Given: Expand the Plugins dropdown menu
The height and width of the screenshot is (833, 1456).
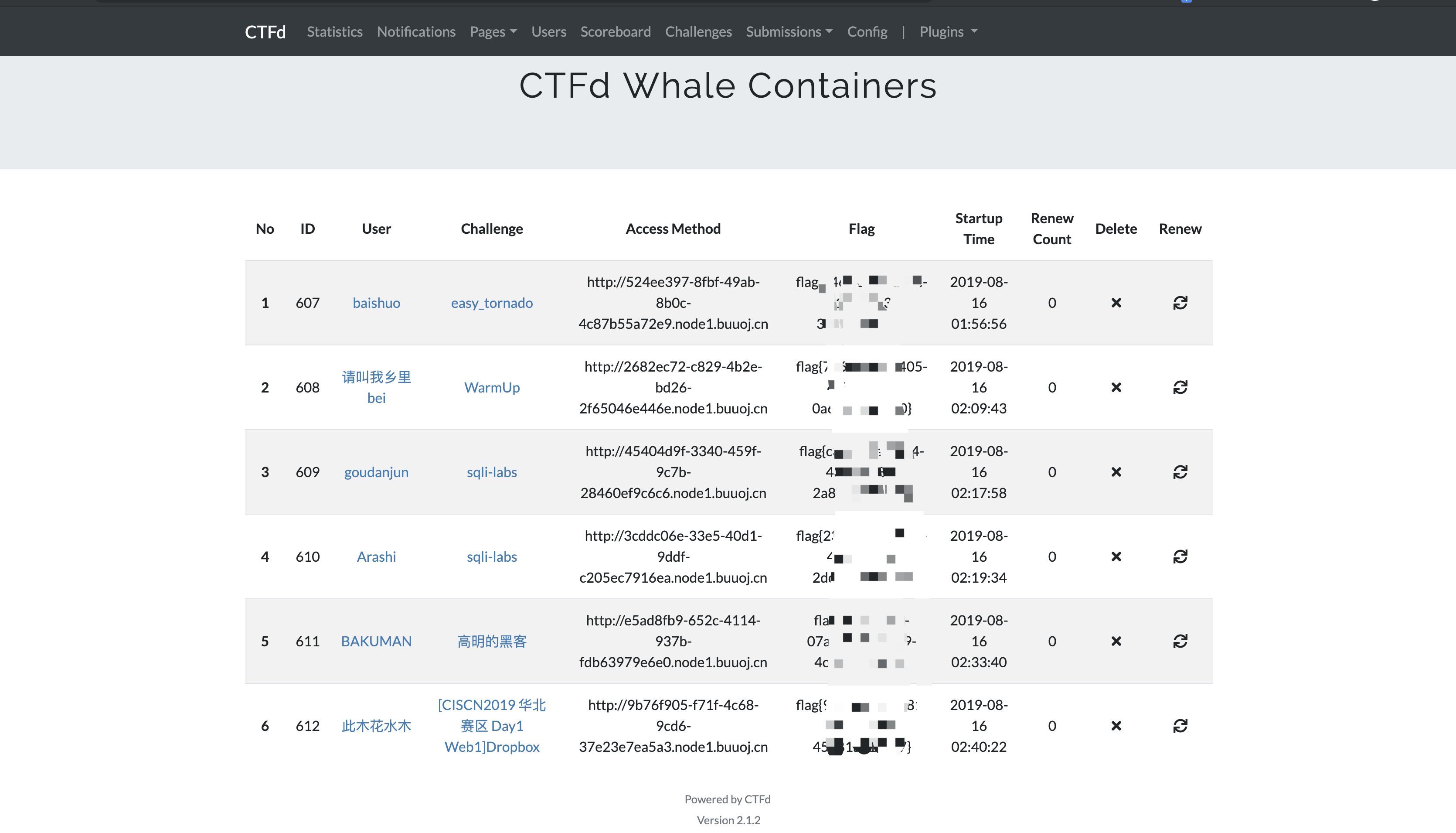Looking at the screenshot, I should click(948, 31).
